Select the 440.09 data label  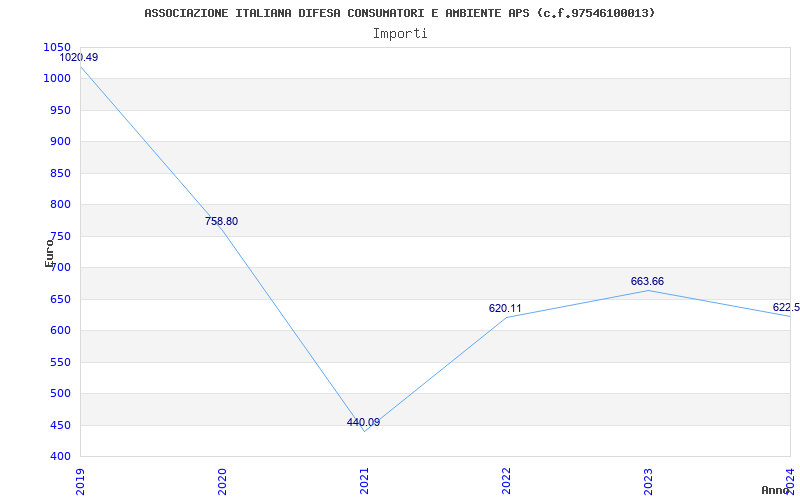(363, 422)
